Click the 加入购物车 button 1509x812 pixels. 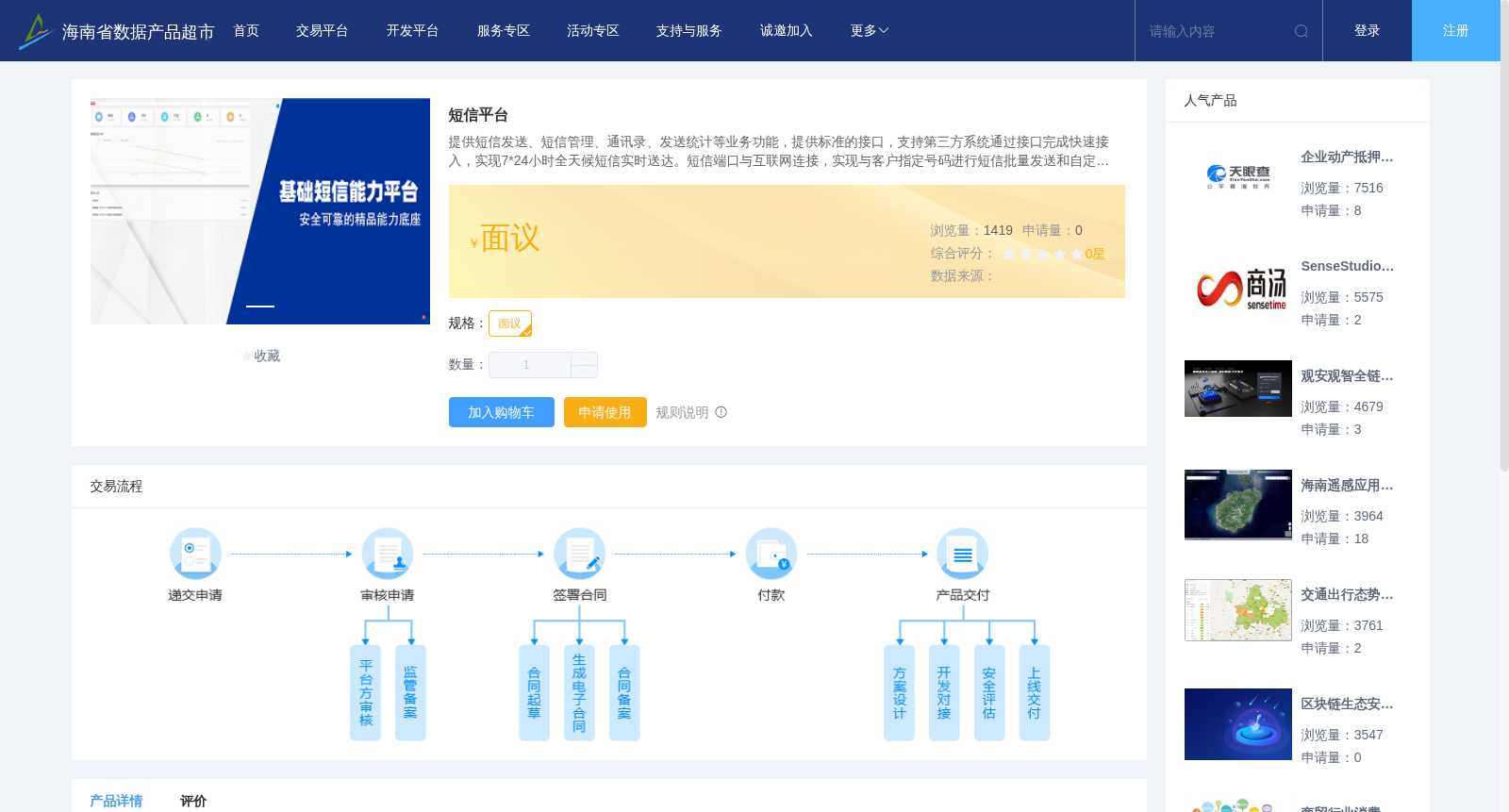point(502,412)
